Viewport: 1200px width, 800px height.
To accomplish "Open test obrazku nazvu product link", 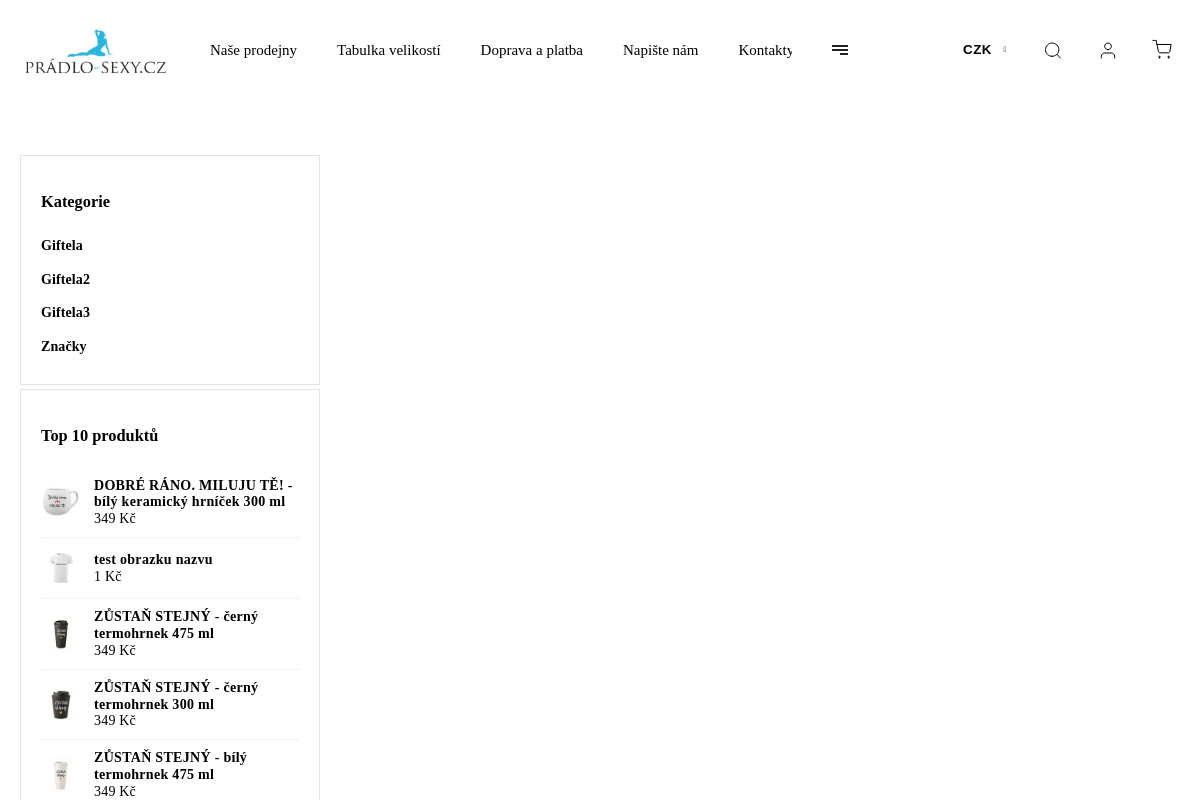I will (153, 560).
